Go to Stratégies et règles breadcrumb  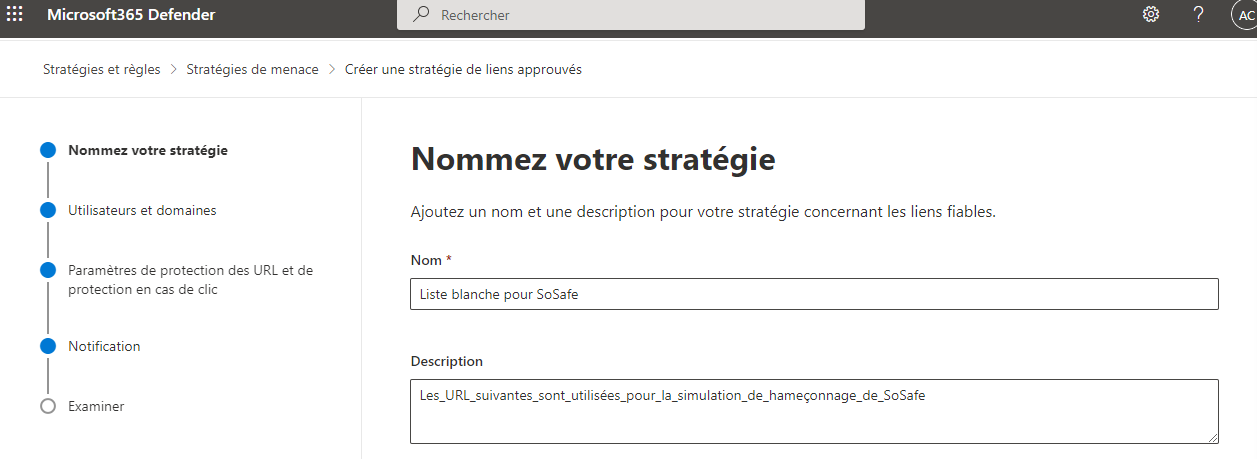tap(101, 69)
